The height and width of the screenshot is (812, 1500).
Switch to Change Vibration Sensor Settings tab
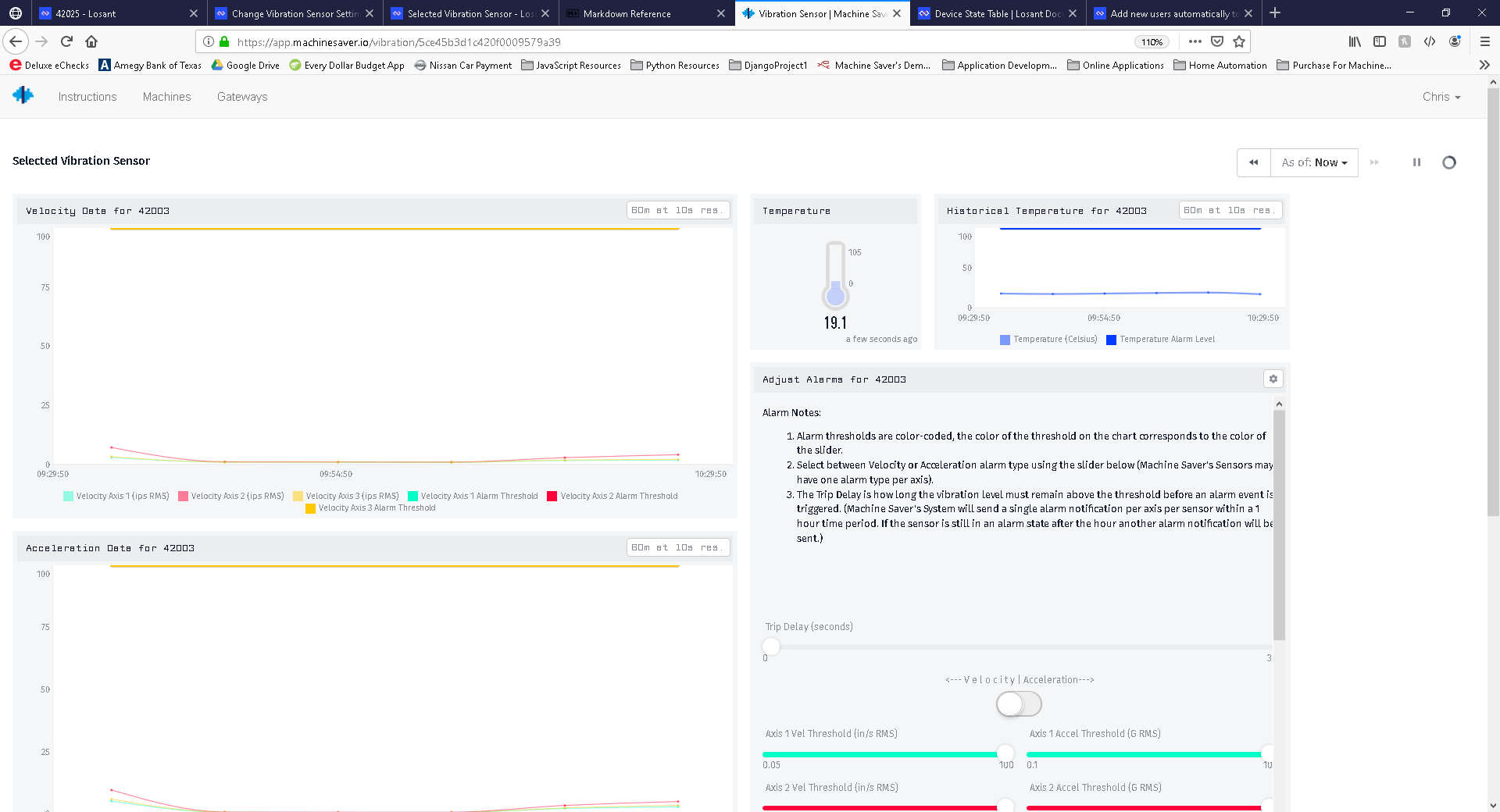point(295,13)
